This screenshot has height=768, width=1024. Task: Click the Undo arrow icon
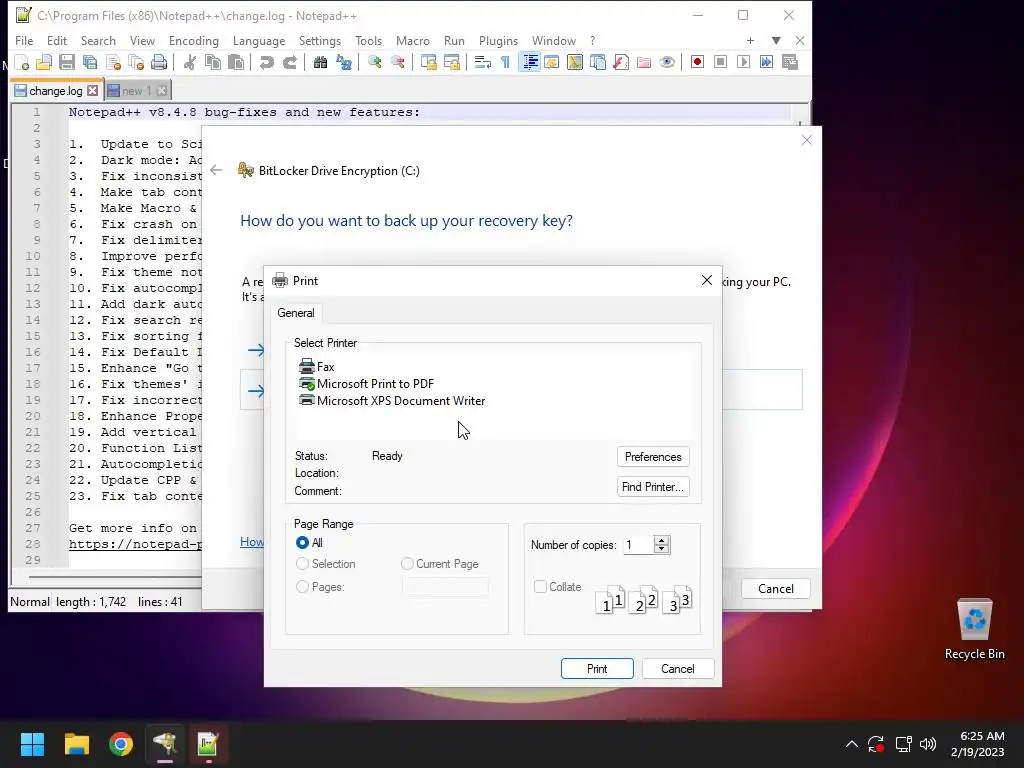[x=266, y=62]
